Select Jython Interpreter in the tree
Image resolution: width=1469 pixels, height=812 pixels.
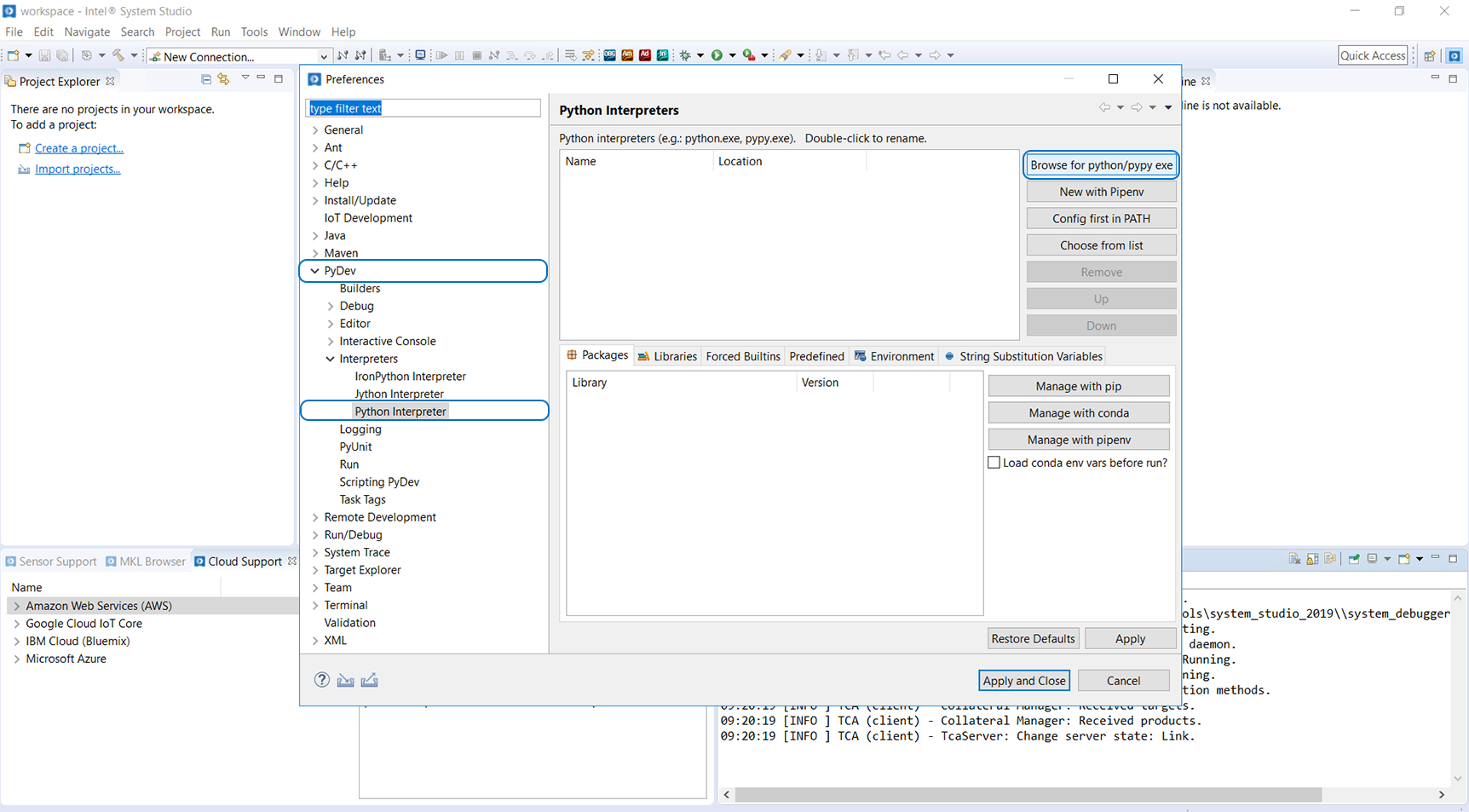399,394
